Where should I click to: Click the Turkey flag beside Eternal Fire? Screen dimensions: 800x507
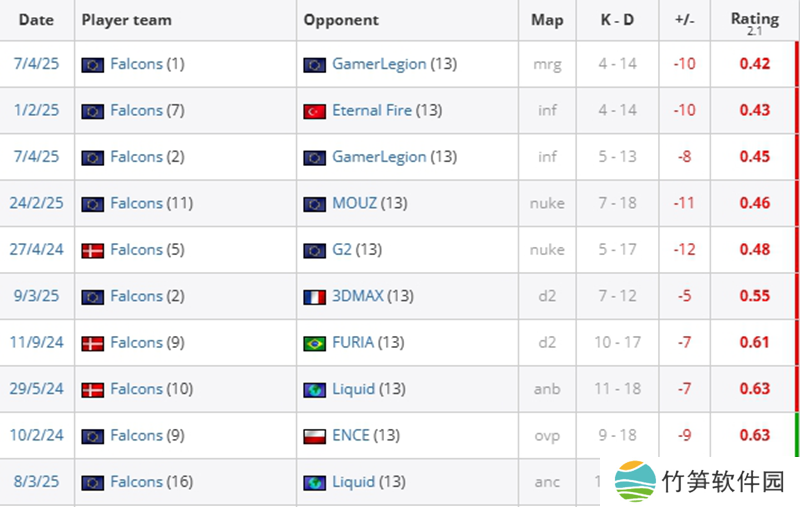(x=314, y=111)
